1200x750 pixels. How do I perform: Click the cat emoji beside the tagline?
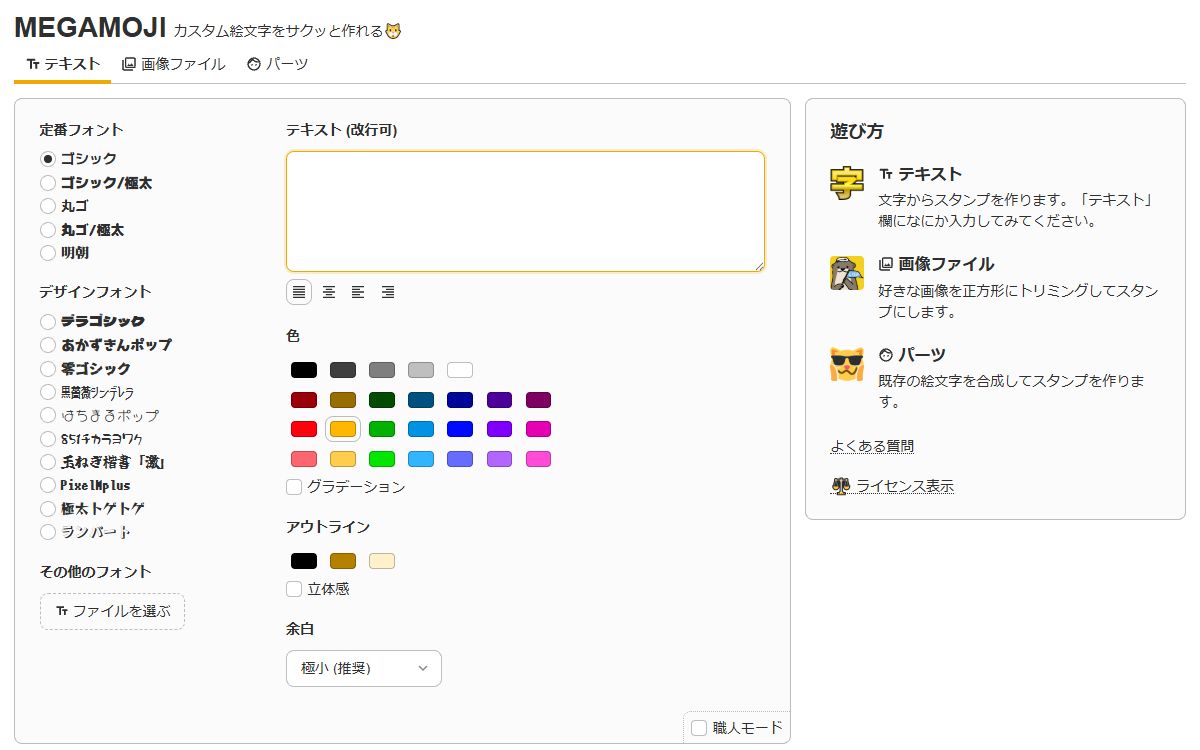(x=394, y=31)
